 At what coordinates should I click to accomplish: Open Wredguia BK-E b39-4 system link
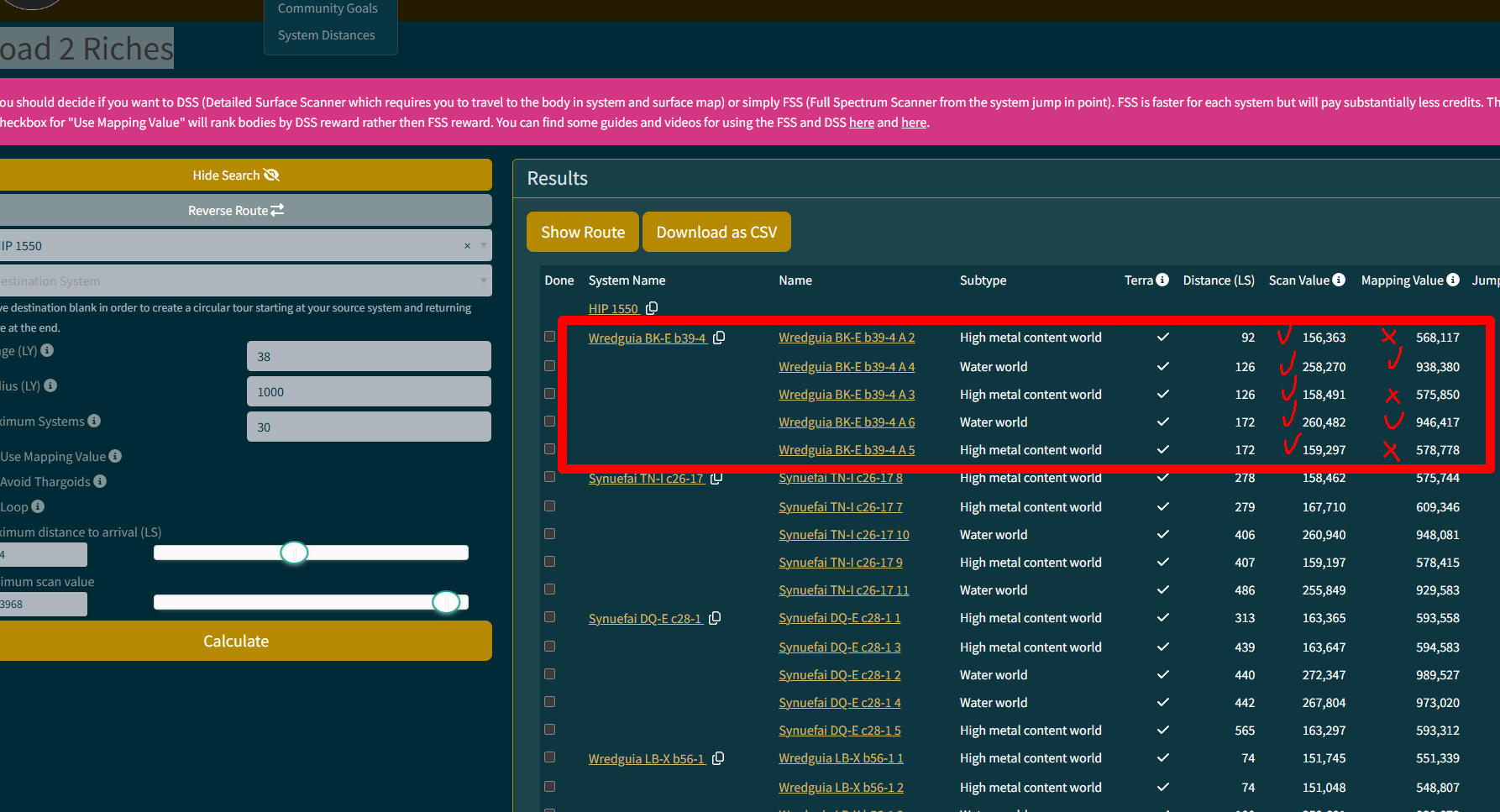[647, 338]
